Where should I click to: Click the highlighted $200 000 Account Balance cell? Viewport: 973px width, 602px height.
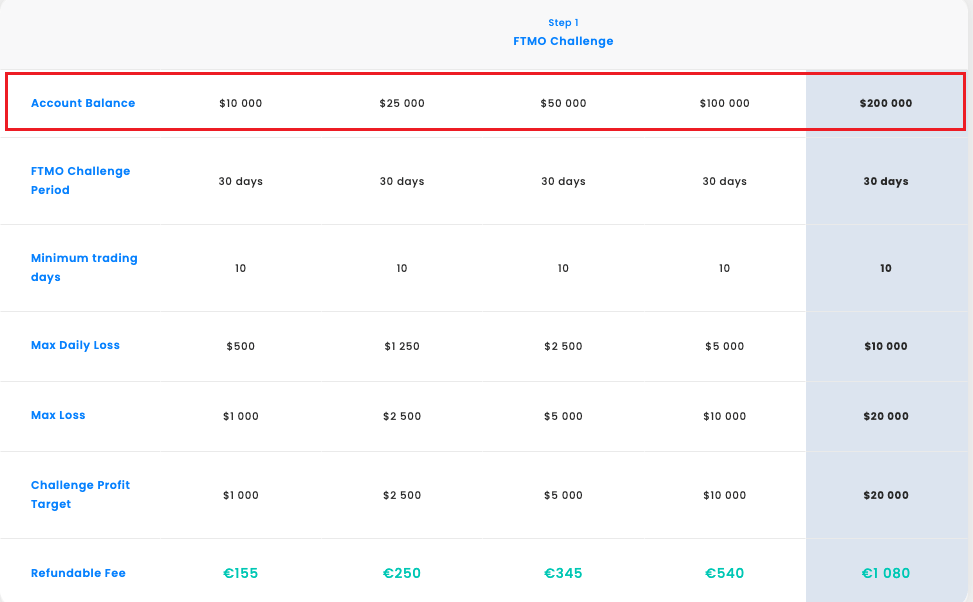coord(886,104)
